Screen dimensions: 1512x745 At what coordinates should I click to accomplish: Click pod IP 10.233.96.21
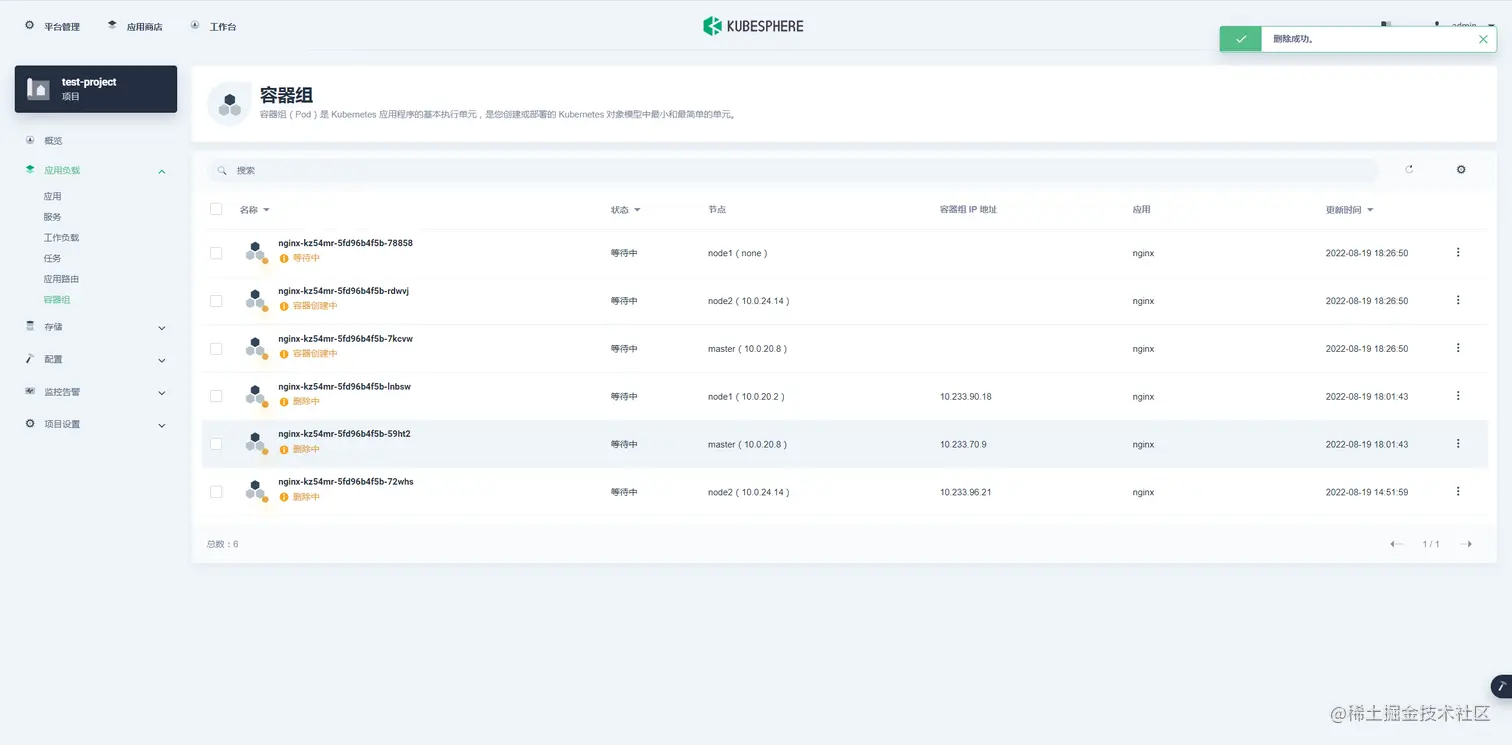(x=966, y=492)
